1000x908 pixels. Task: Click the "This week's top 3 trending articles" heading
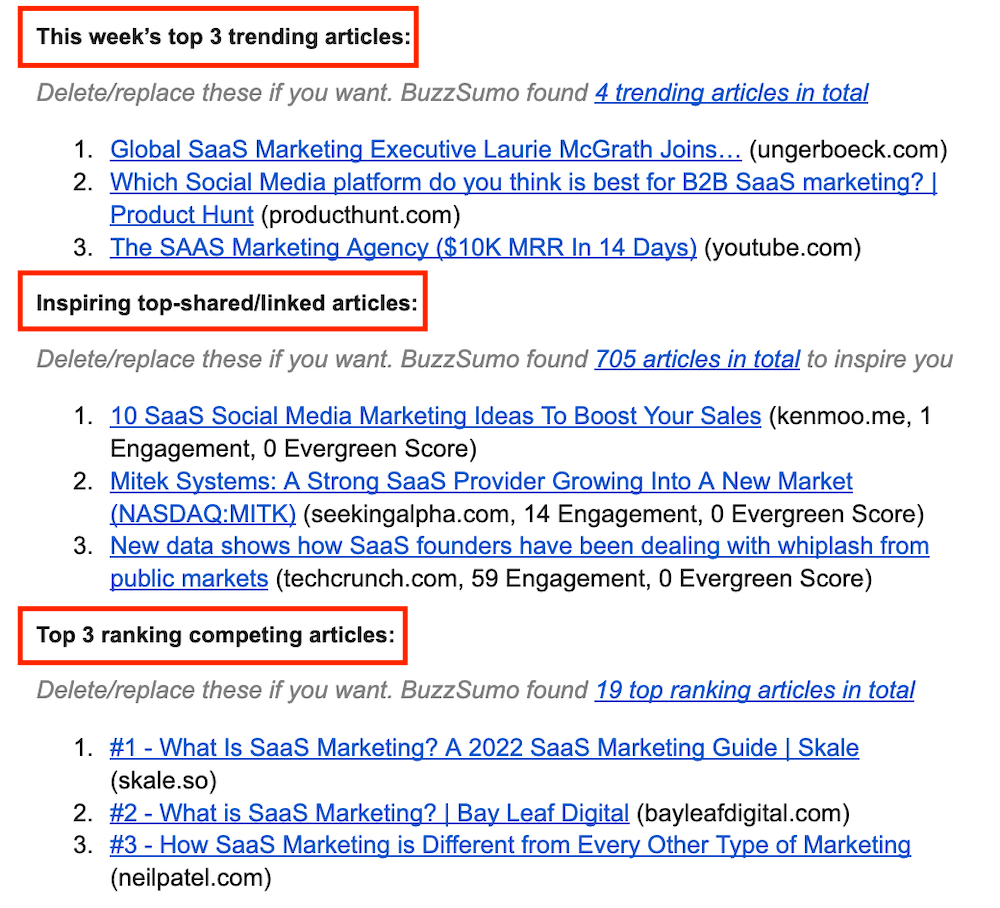216,38
